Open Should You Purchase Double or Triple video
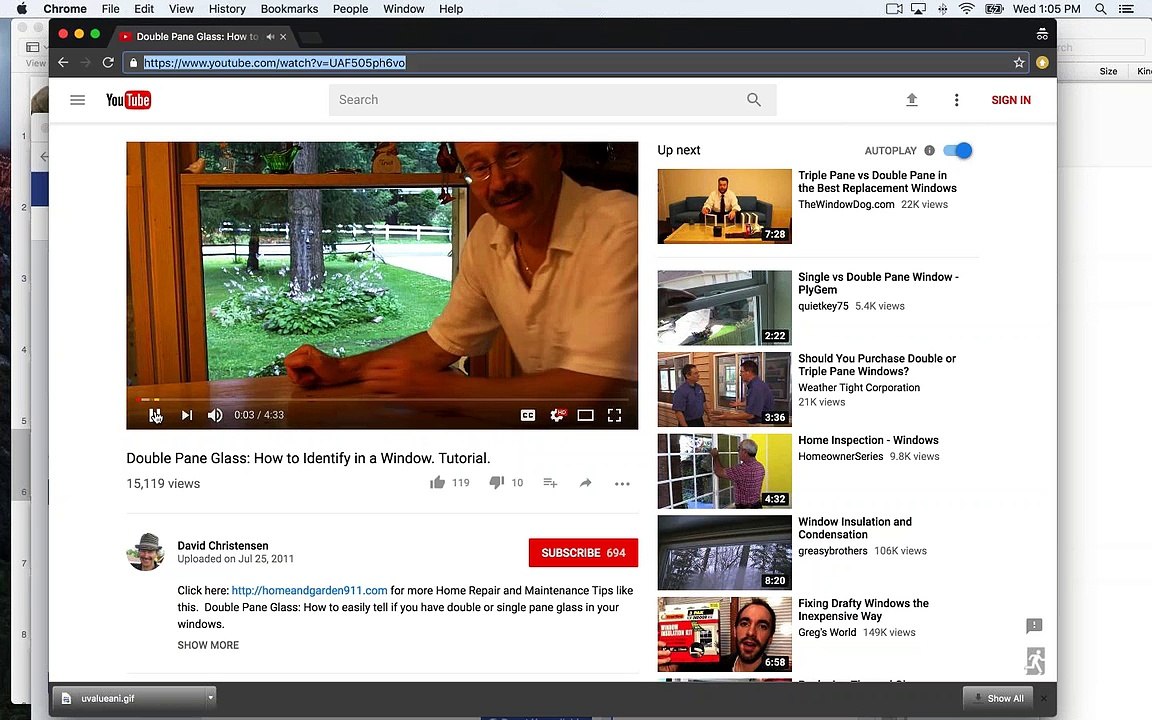The height and width of the screenshot is (720, 1152). [877, 364]
